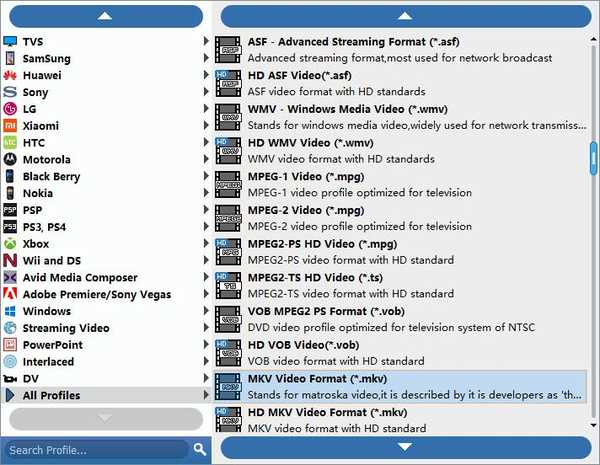Click the DV camcorder icon
This screenshot has width=600, height=465.
(x=10, y=379)
